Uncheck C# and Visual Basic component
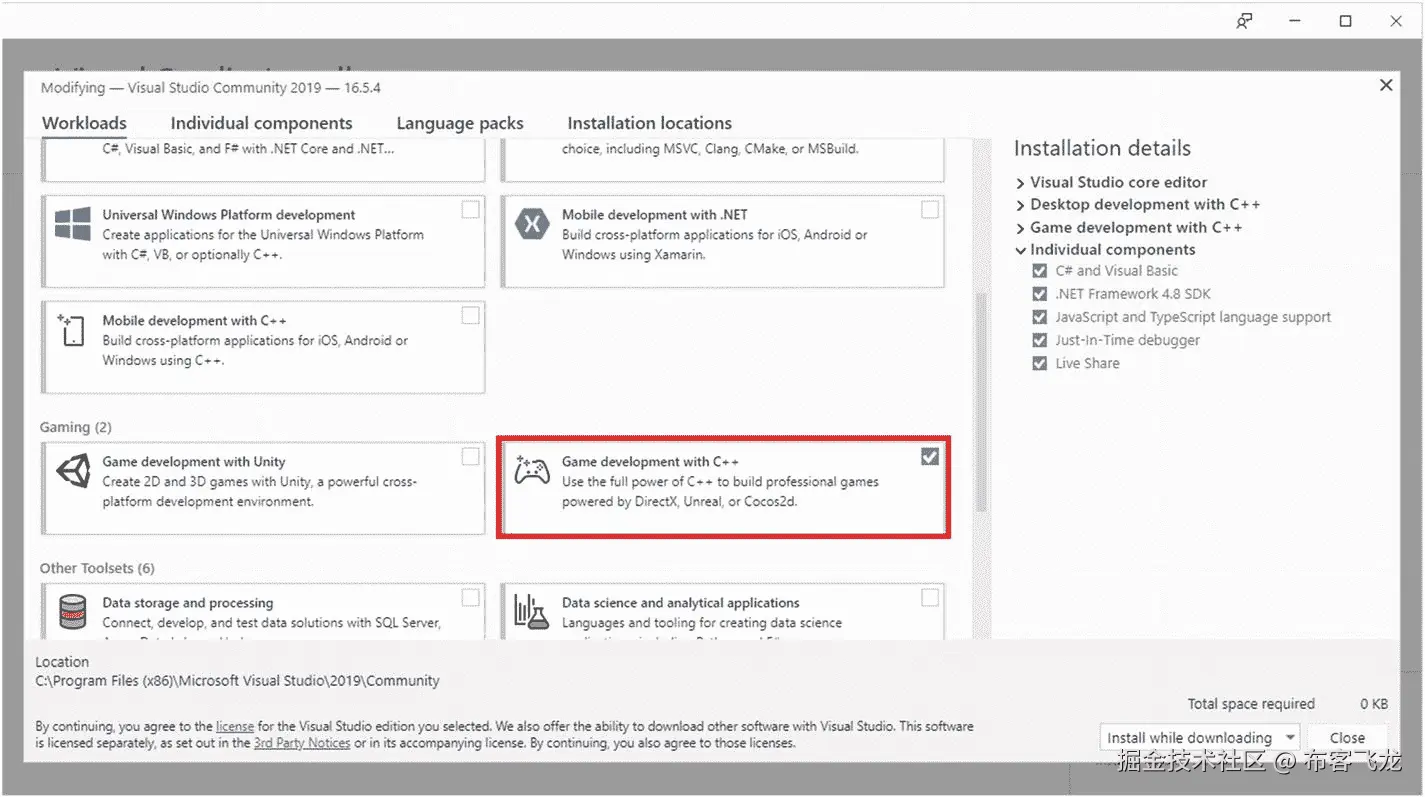This screenshot has width=1425, height=797. pos(1040,271)
